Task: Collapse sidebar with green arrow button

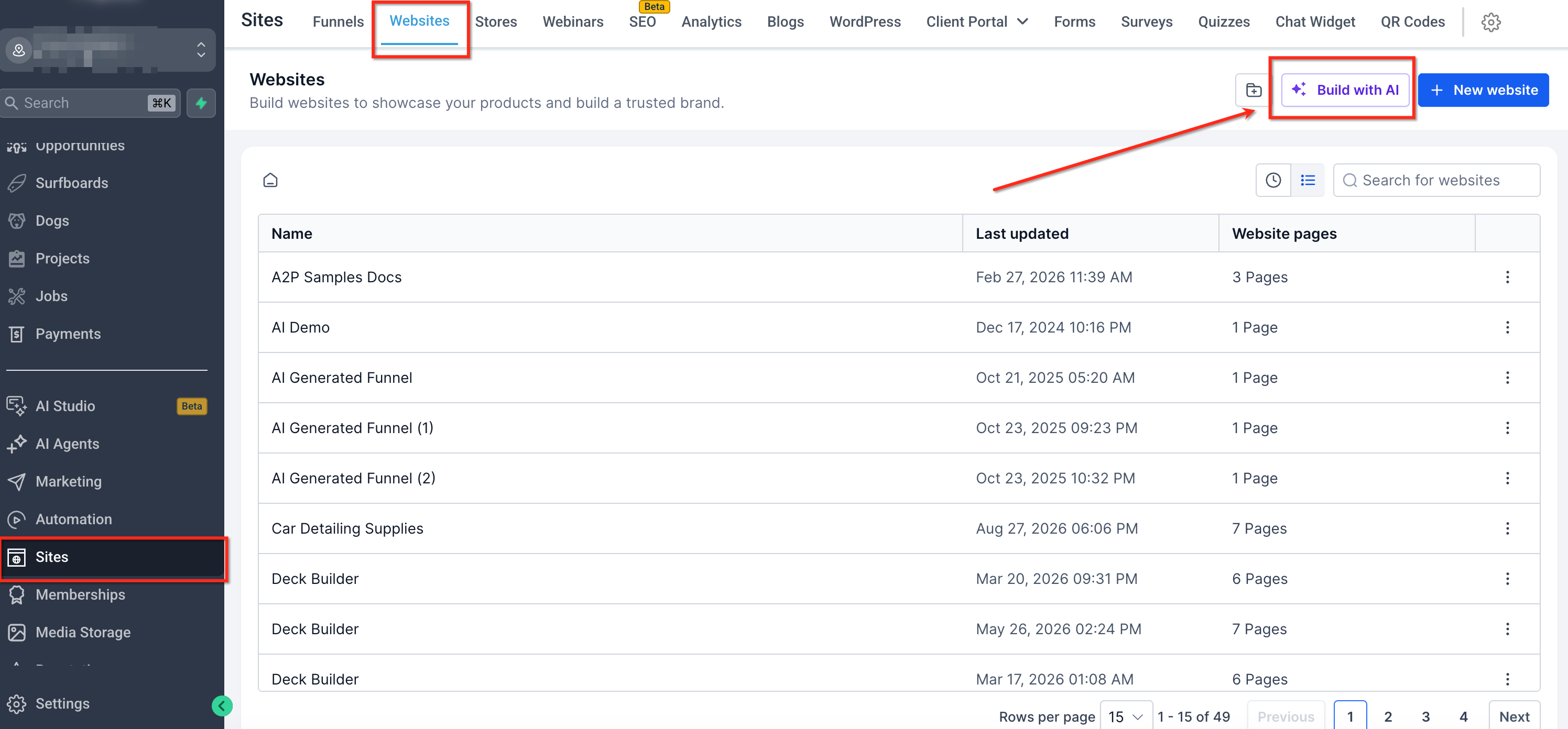Action: pyautogui.click(x=222, y=706)
